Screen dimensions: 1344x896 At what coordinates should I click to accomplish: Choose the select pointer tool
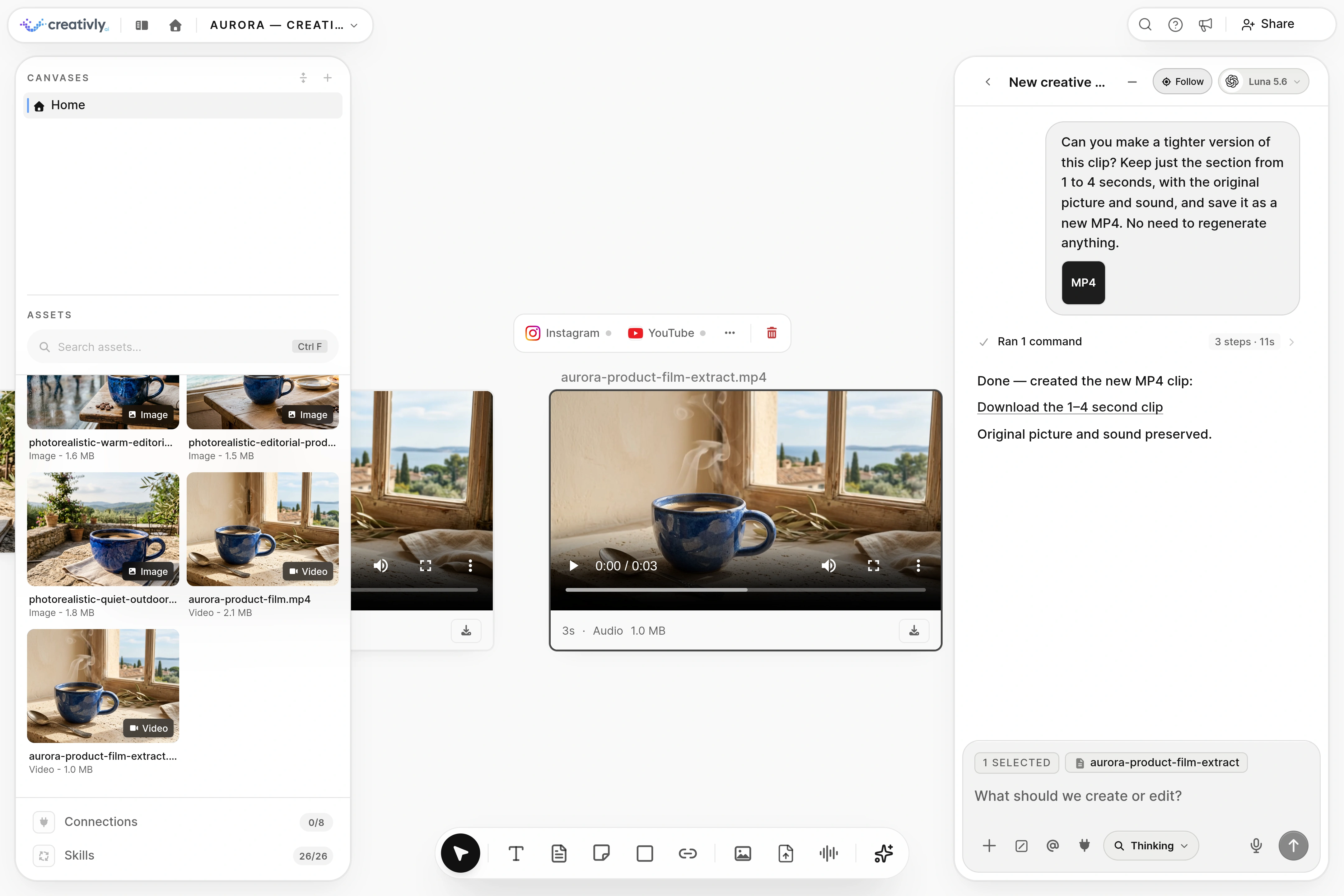[x=460, y=853]
